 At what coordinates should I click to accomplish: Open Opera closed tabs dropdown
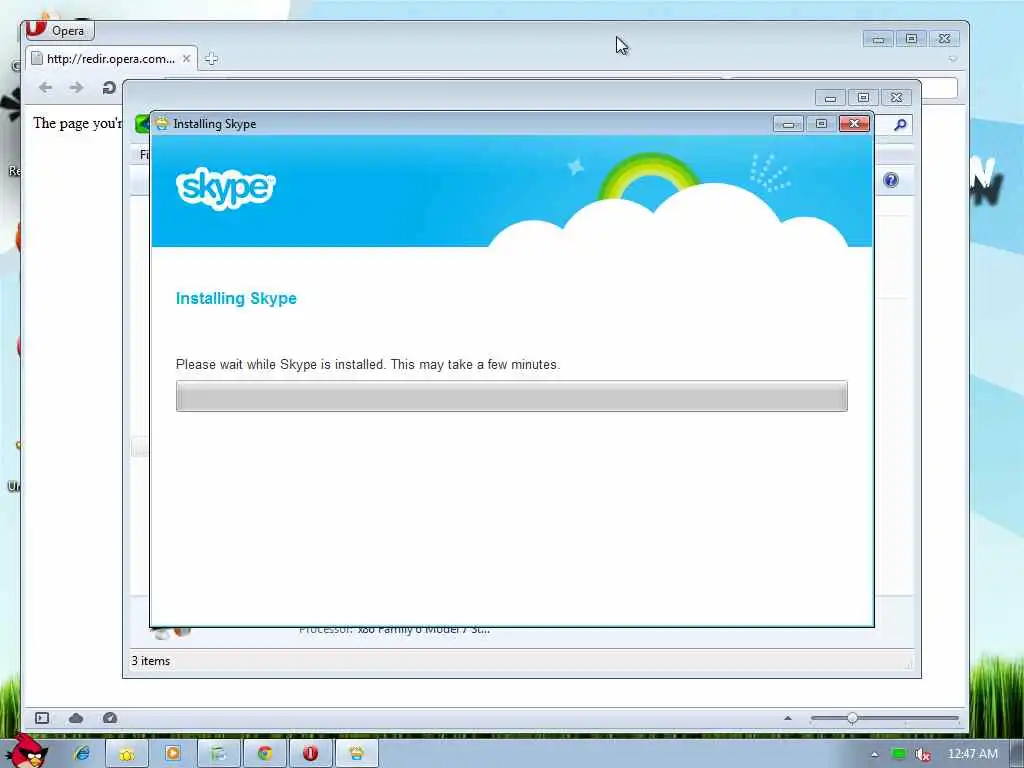[953, 59]
